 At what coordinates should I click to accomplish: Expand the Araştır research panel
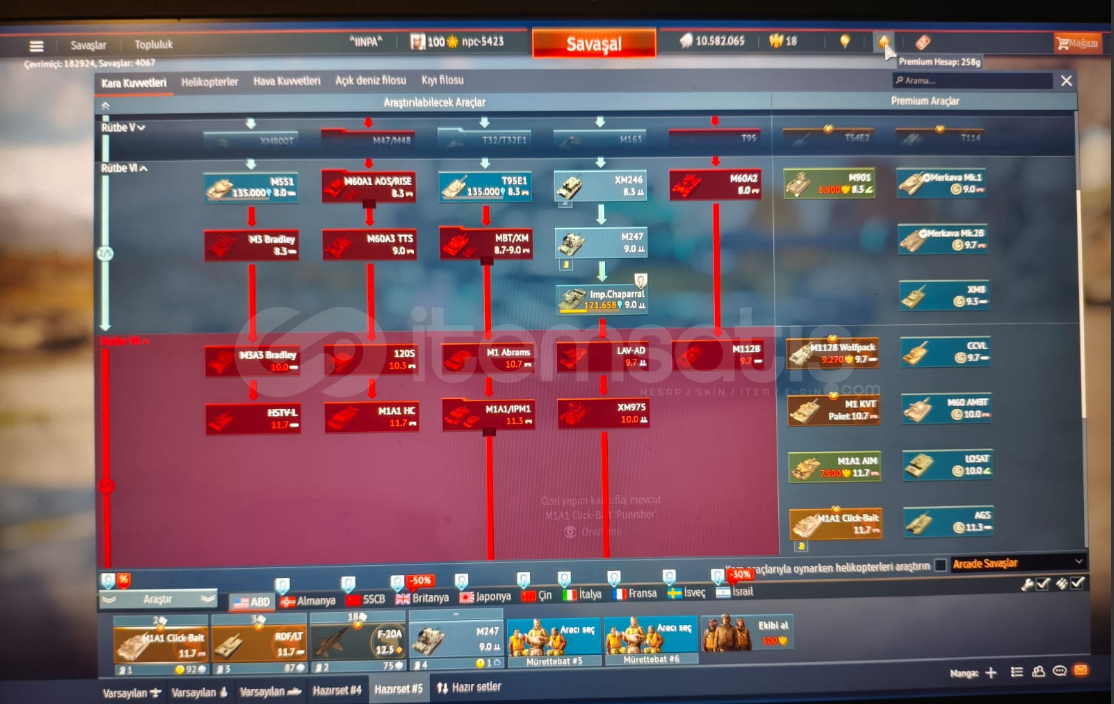pyautogui.click(x=158, y=600)
